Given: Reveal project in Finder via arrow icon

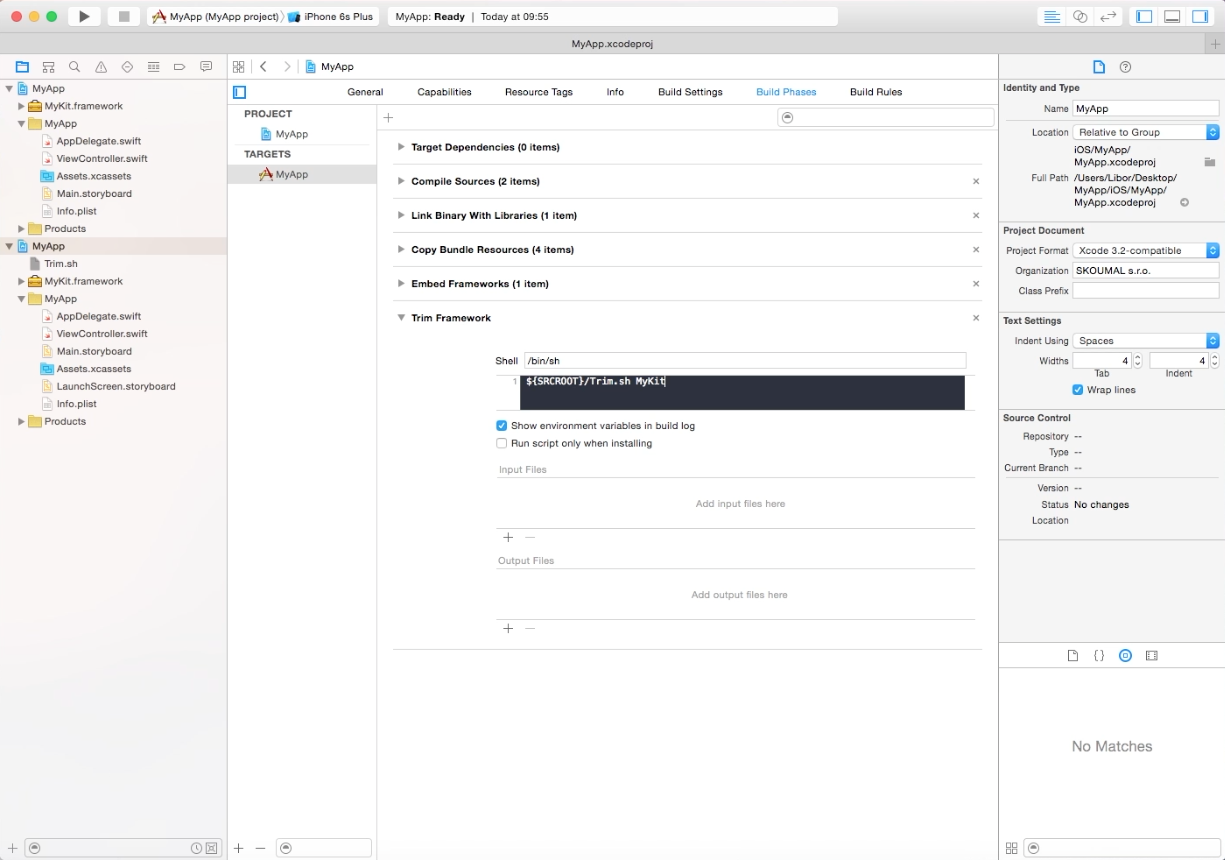Looking at the screenshot, I should point(1184,202).
